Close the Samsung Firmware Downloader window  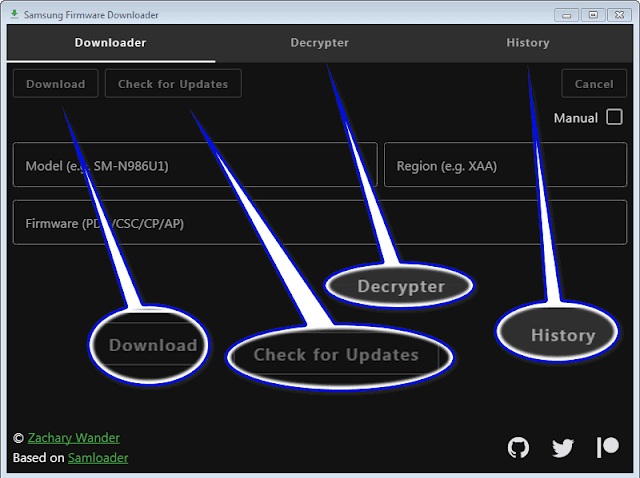[620, 15]
